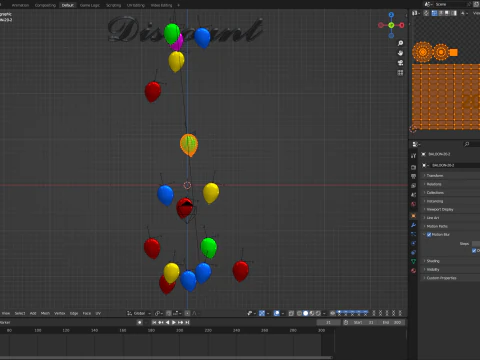Viewport: 480px width, 360px height.
Task: Jump to the start frame button
Action: (x=154, y=322)
